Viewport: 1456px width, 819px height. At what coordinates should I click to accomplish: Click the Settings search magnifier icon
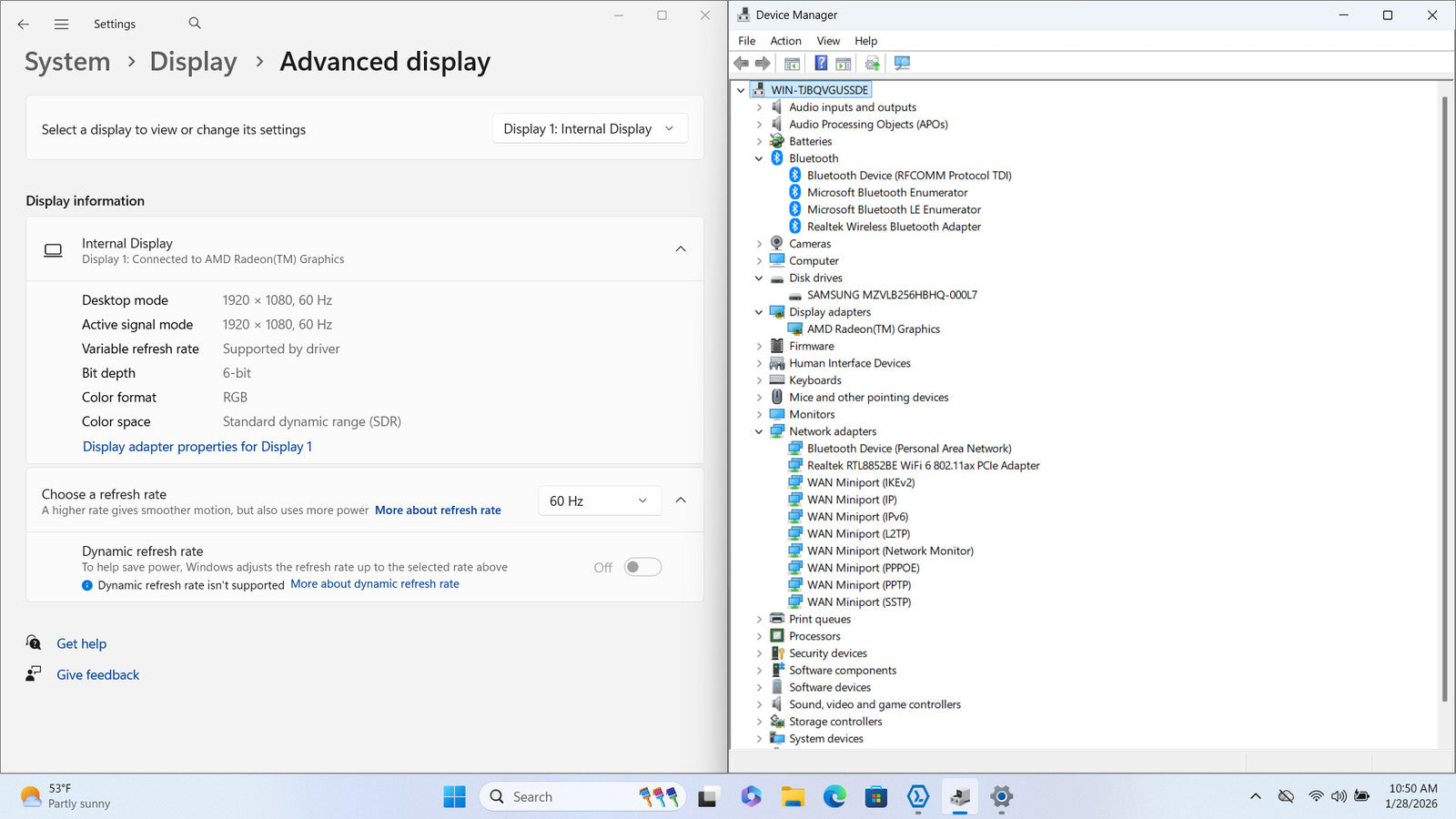tap(195, 24)
